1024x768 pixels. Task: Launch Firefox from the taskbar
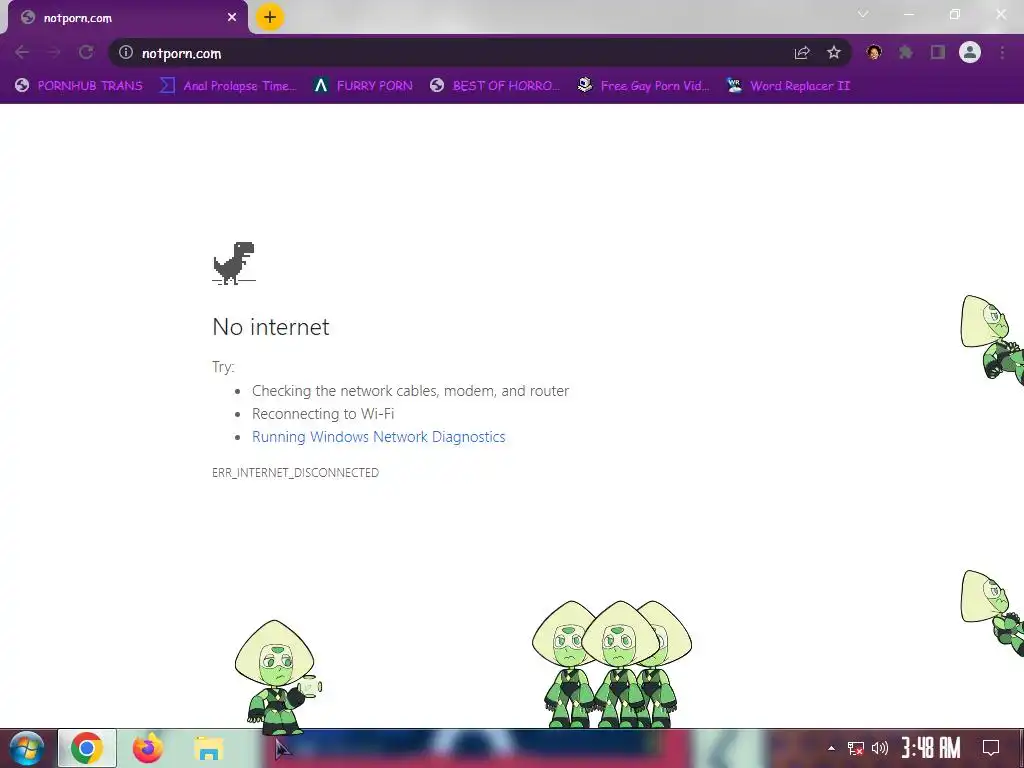[x=148, y=748]
